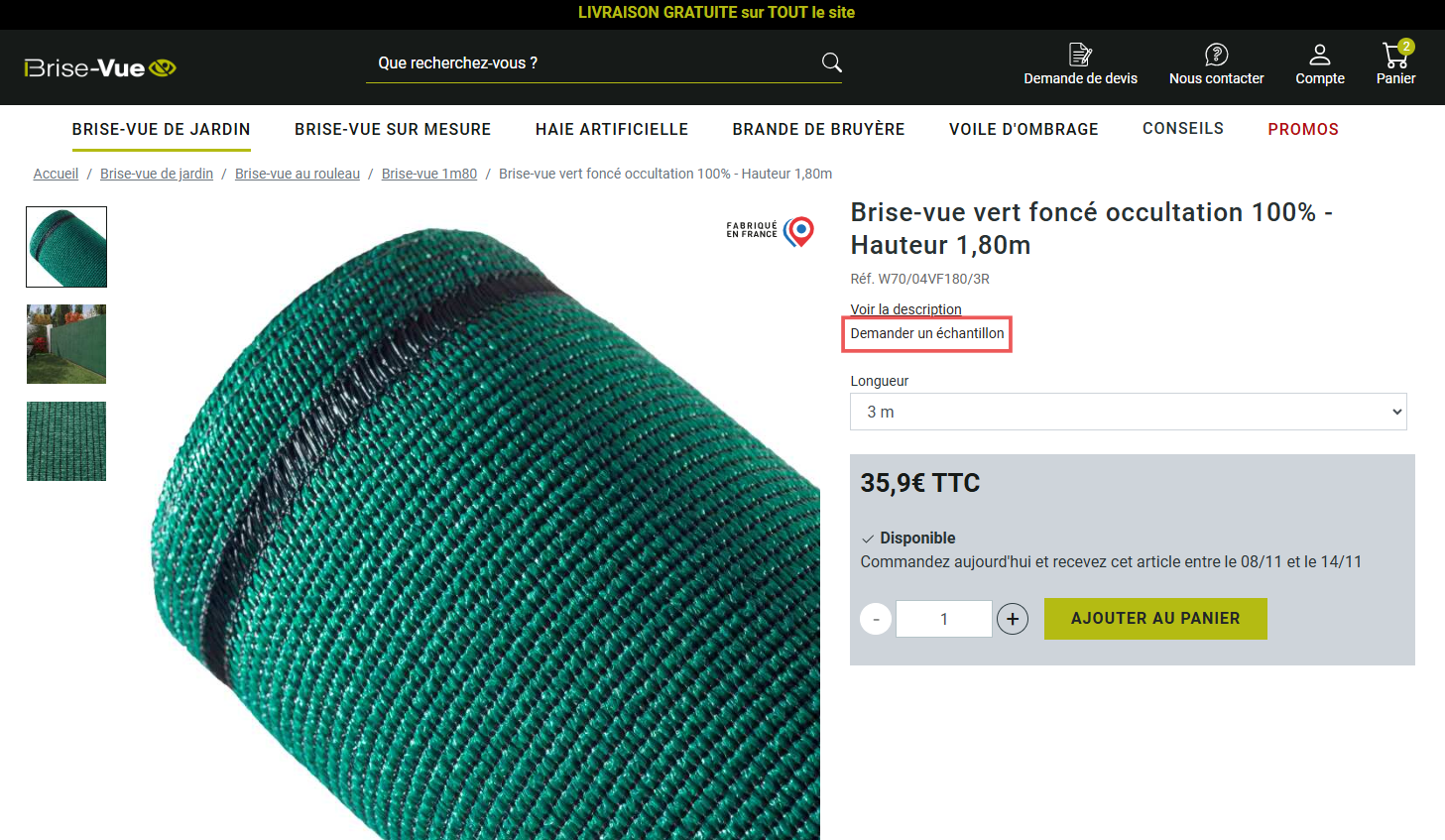Open the Promos menu
This screenshot has height=840, width=1445.
tap(1303, 129)
